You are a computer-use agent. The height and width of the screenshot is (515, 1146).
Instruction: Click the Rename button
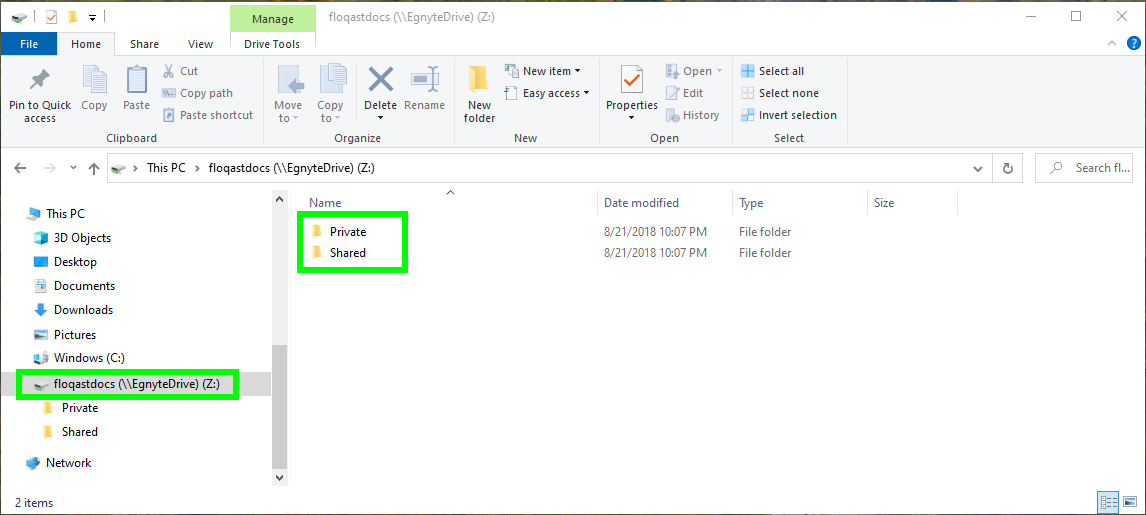[x=424, y=89]
